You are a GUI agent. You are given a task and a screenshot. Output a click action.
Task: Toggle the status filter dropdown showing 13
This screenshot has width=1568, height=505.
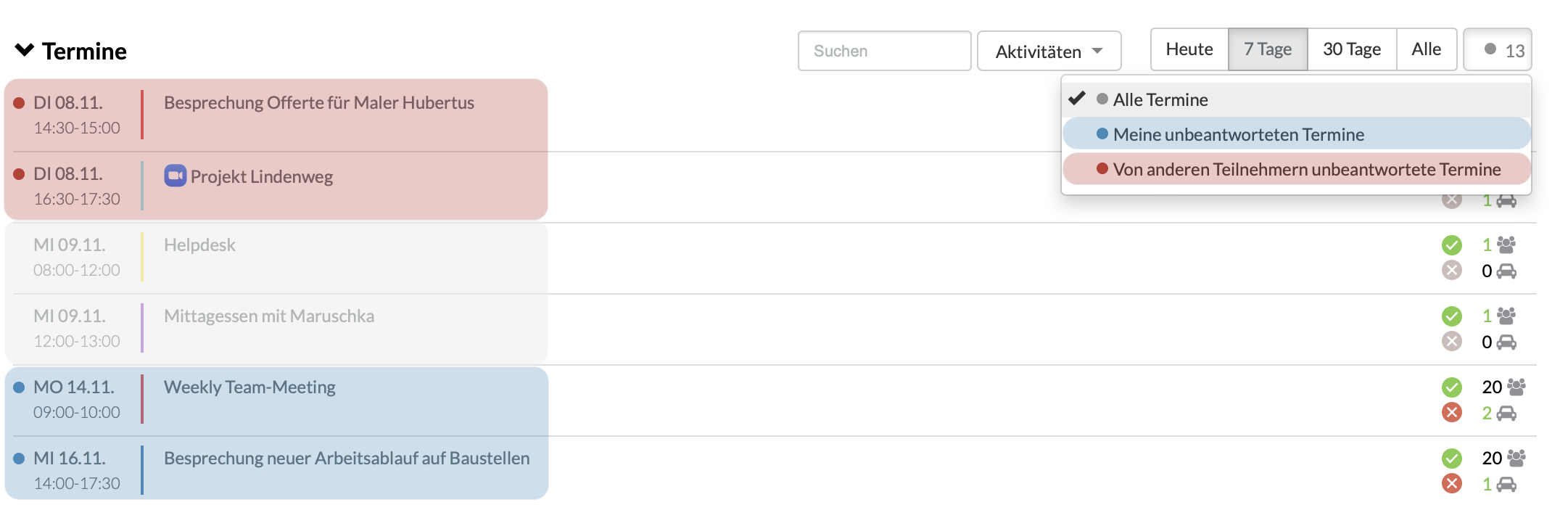tap(1498, 49)
